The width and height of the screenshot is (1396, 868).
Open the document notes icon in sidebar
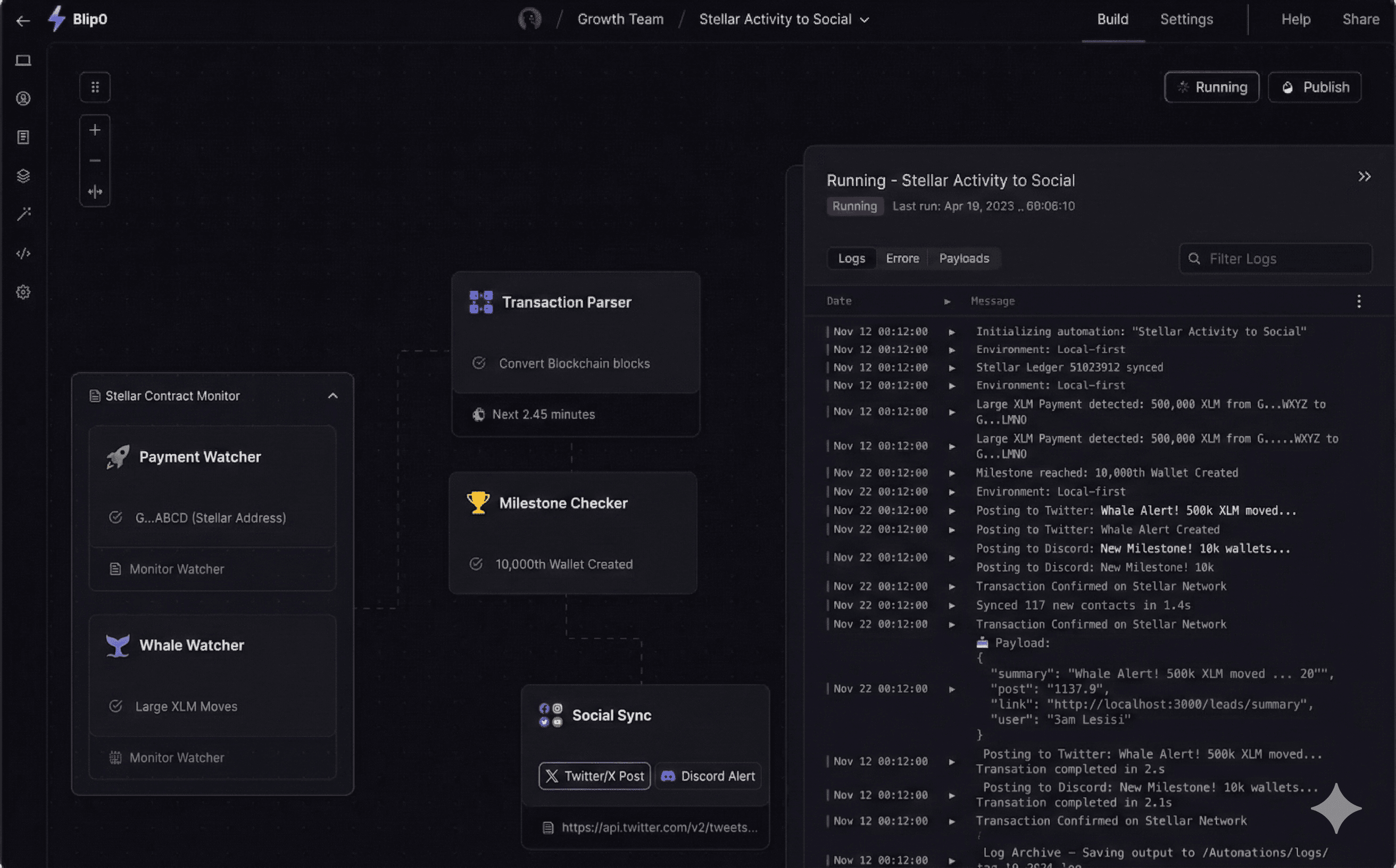pyautogui.click(x=23, y=137)
